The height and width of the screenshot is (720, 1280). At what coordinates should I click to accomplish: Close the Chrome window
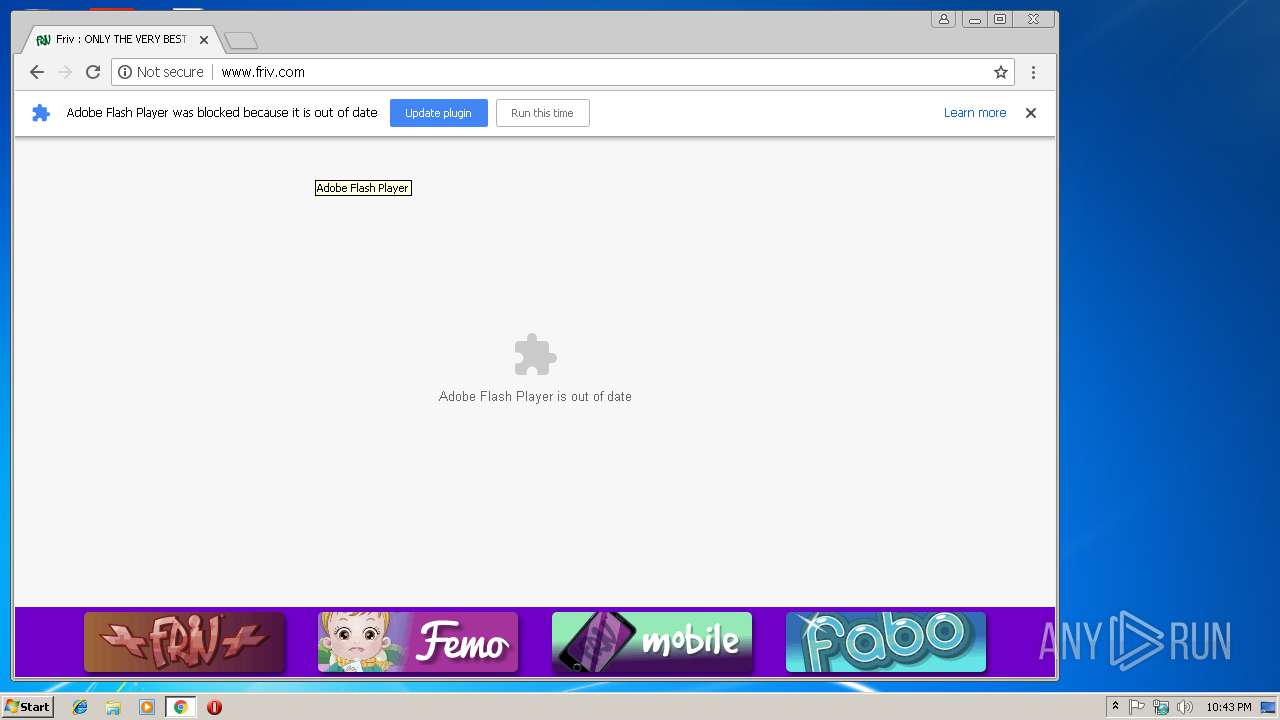pos(1034,19)
